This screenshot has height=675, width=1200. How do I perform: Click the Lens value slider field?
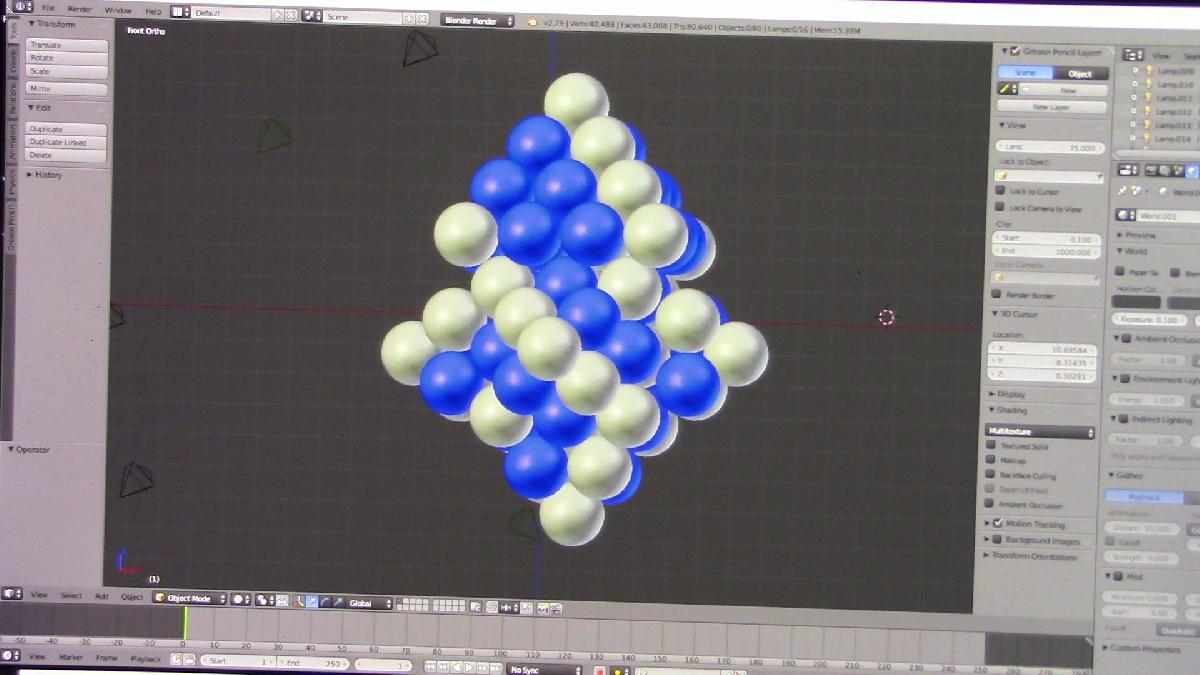[x=1049, y=147]
